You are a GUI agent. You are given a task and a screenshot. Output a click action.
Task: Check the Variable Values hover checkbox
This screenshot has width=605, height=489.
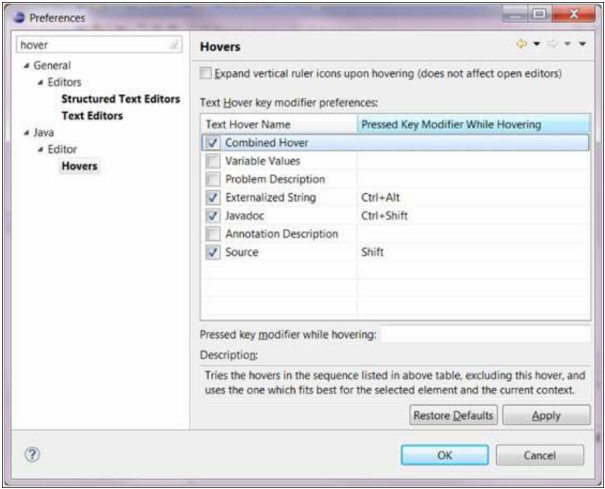coord(213,161)
